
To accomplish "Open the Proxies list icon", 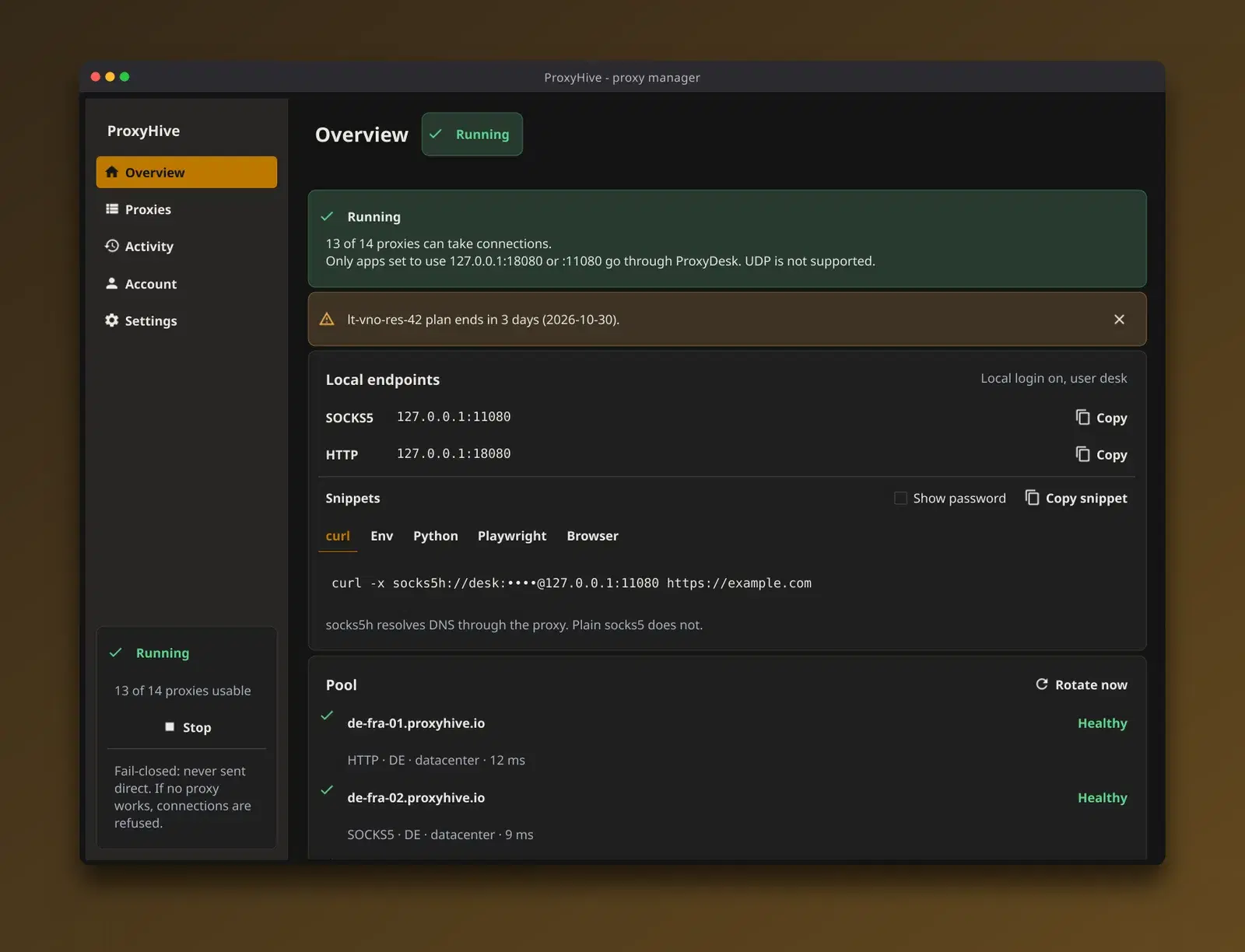I will click(112, 209).
